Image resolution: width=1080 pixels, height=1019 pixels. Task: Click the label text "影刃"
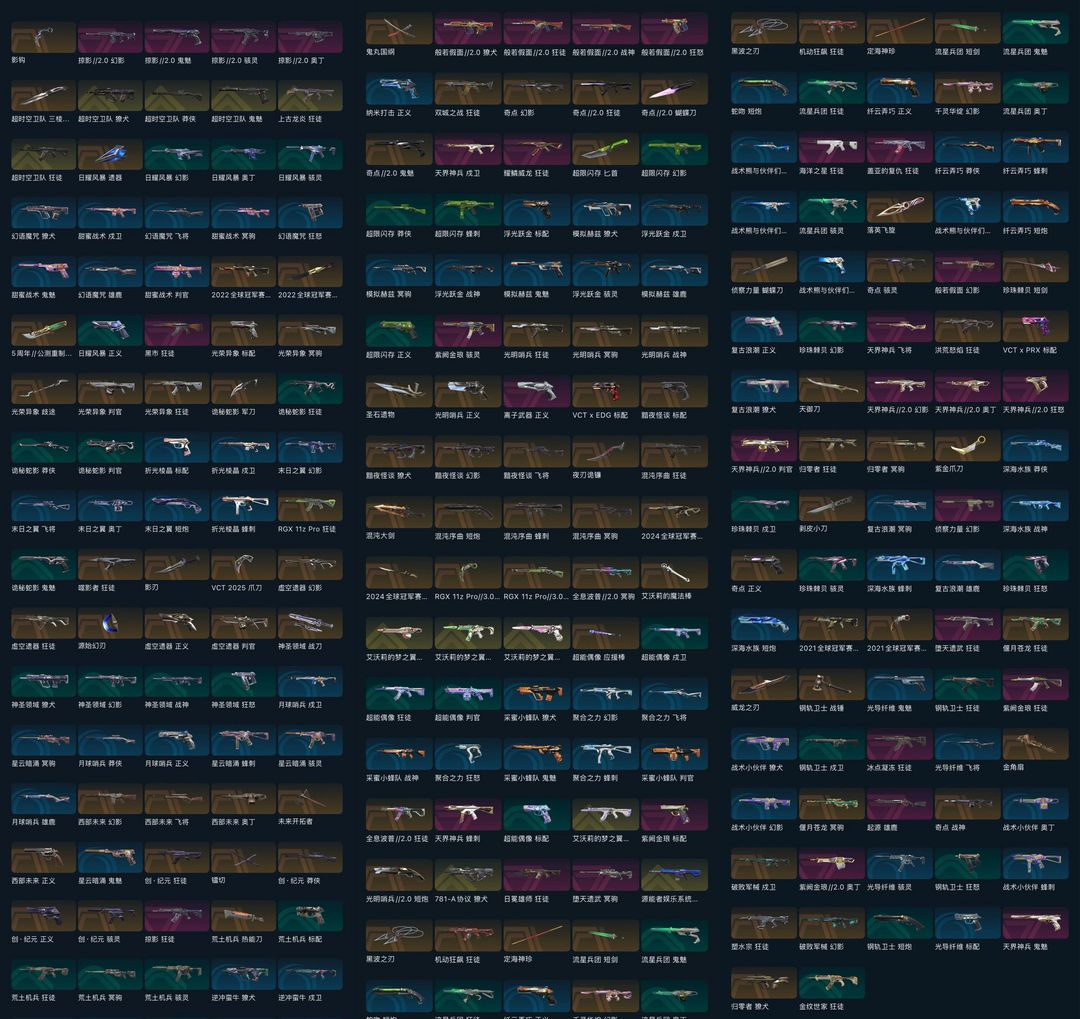click(x=152, y=588)
